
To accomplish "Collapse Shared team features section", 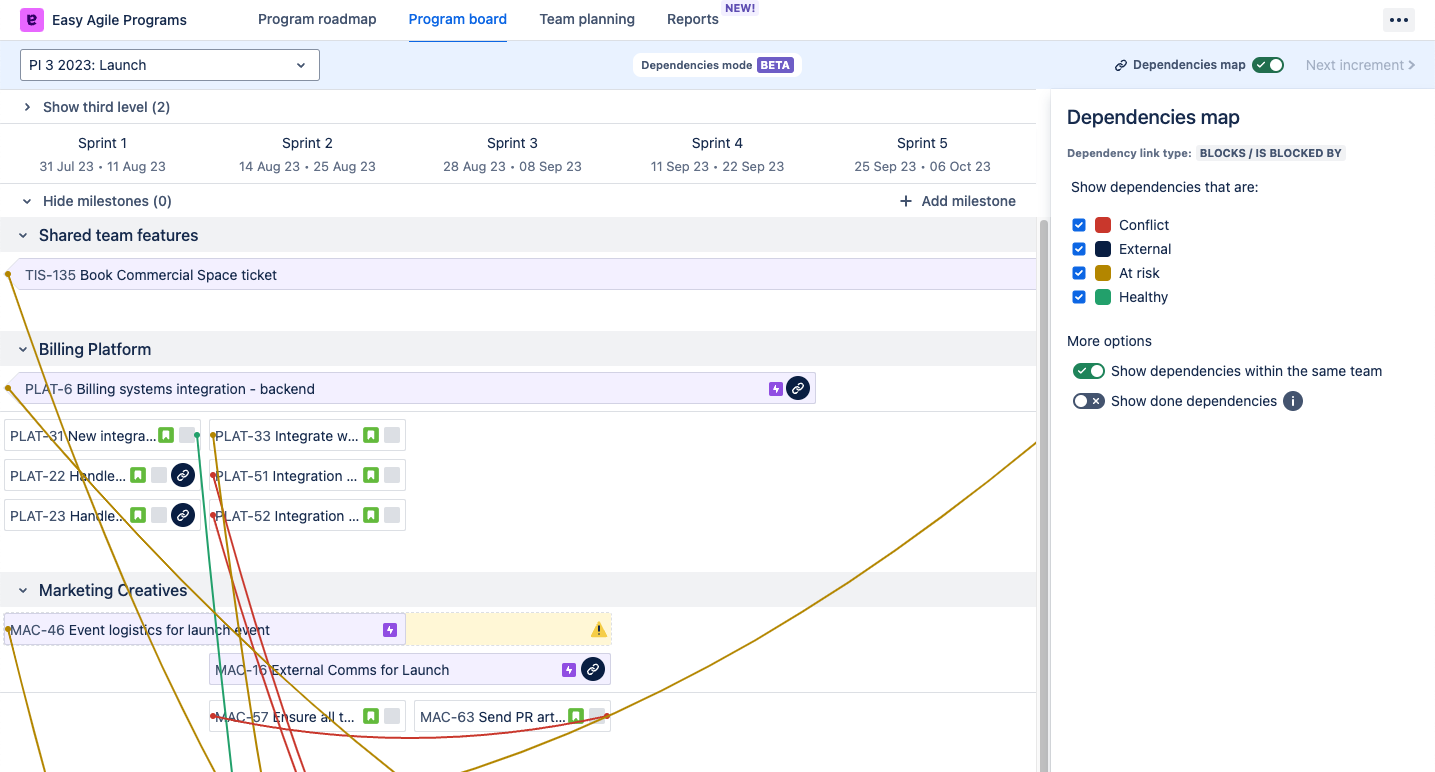I will (x=23, y=235).
